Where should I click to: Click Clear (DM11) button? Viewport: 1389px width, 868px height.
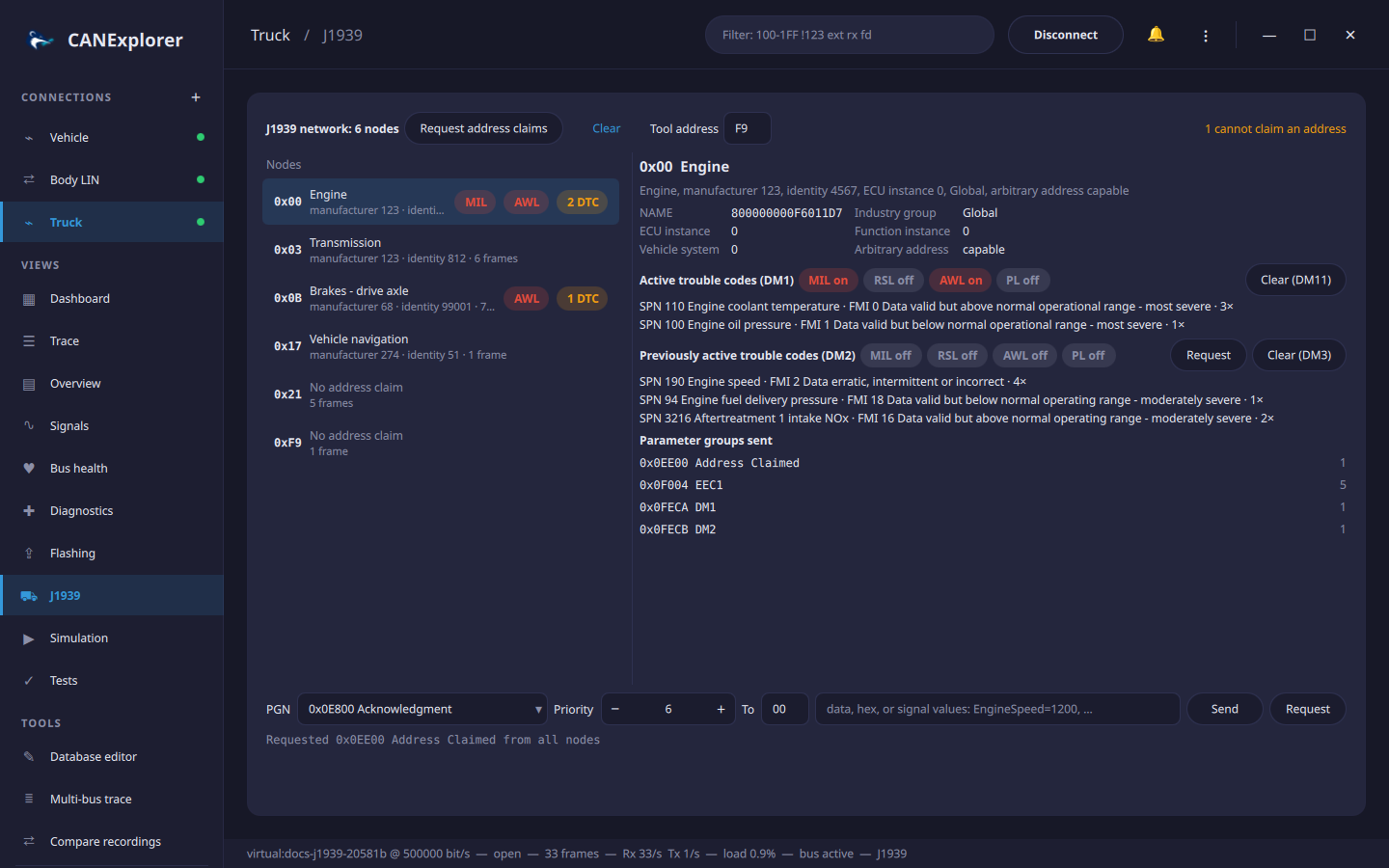pyautogui.click(x=1295, y=280)
